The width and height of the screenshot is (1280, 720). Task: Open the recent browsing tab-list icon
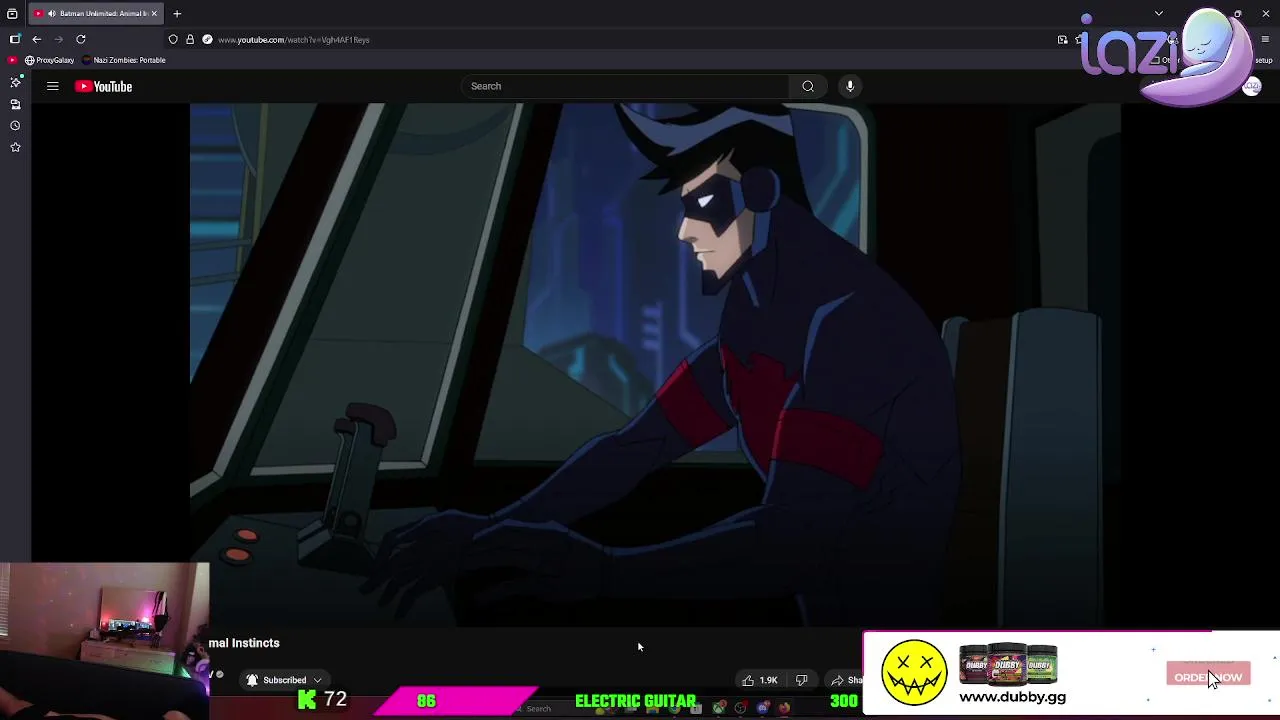(x=12, y=13)
